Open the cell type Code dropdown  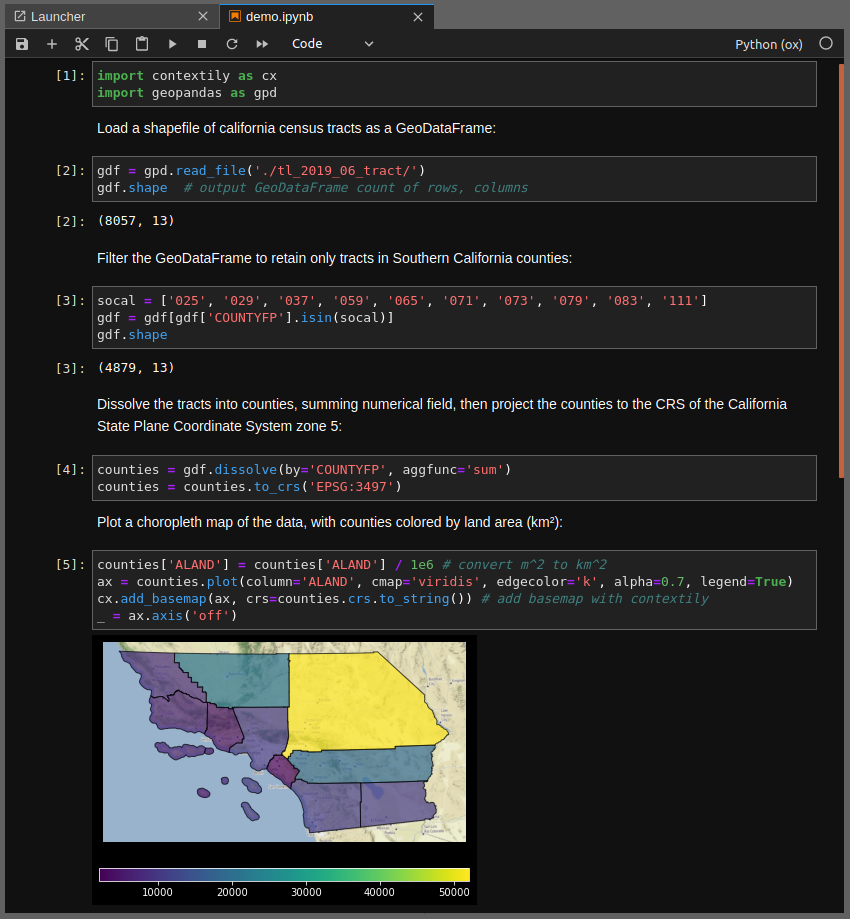click(332, 44)
